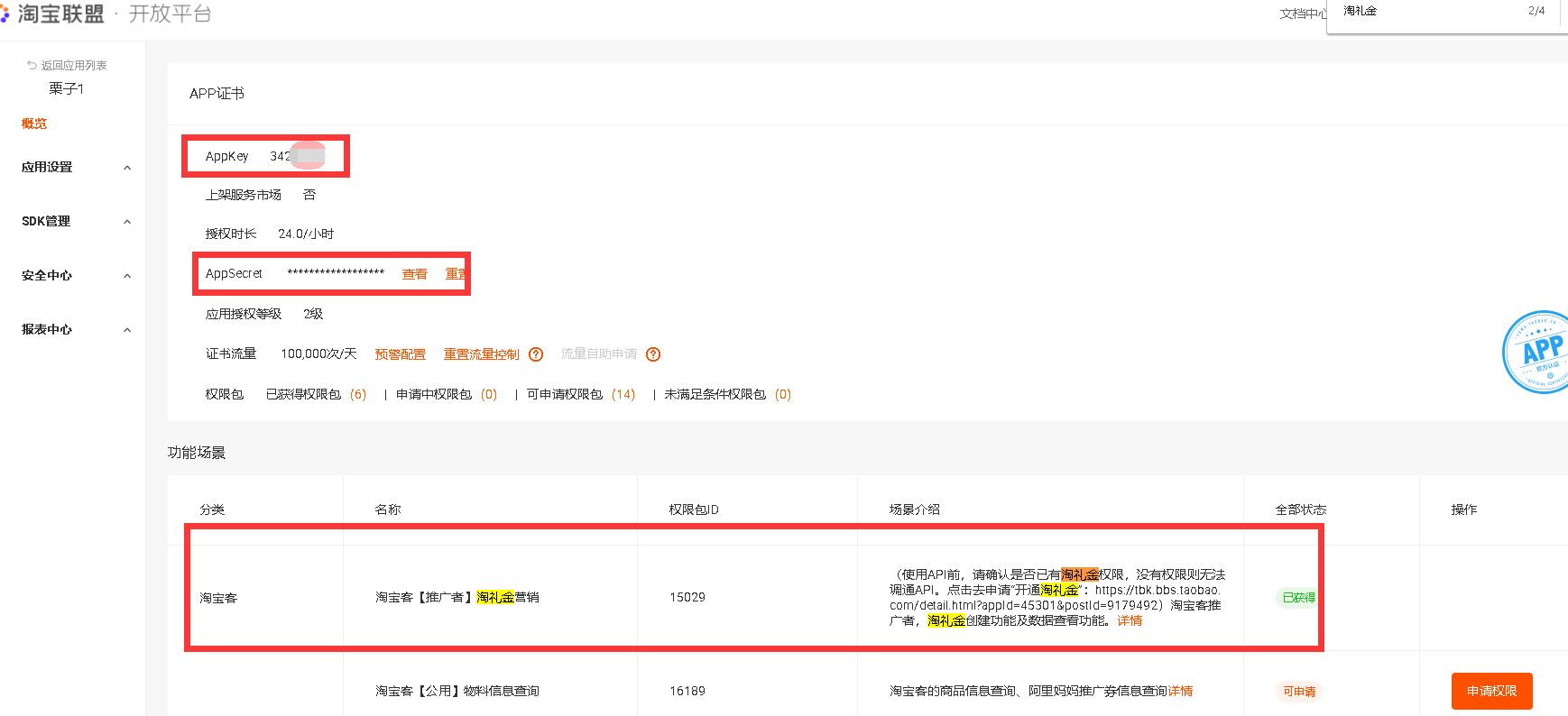Click the Taobao Alliance logo
This screenshot has width=1568, height=716.
click(54, 14)
